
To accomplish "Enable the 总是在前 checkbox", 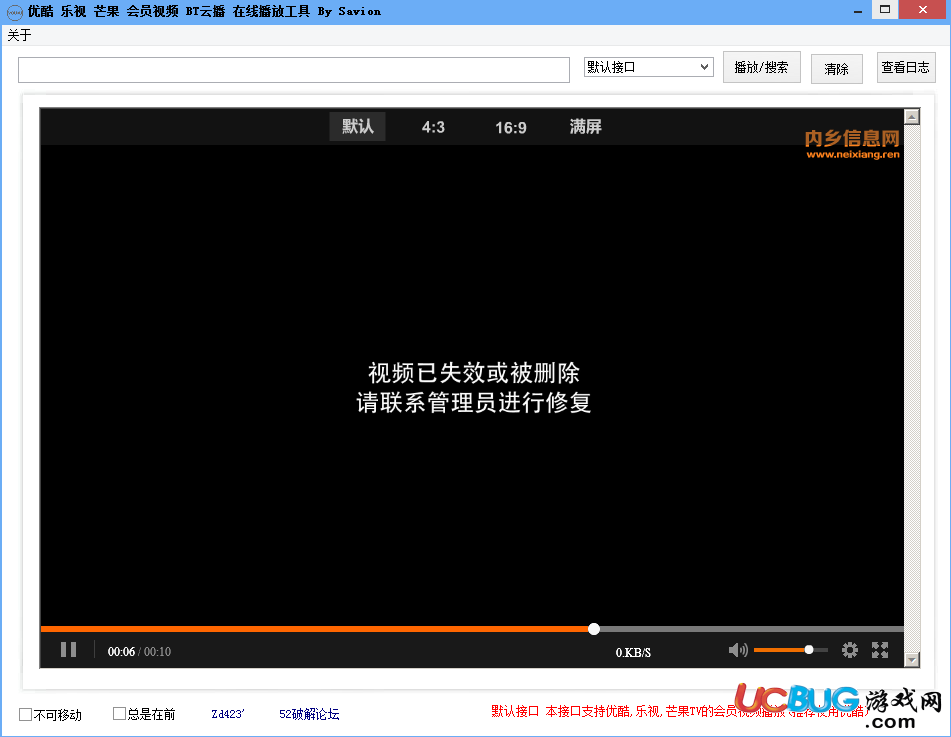I will 119,714.
